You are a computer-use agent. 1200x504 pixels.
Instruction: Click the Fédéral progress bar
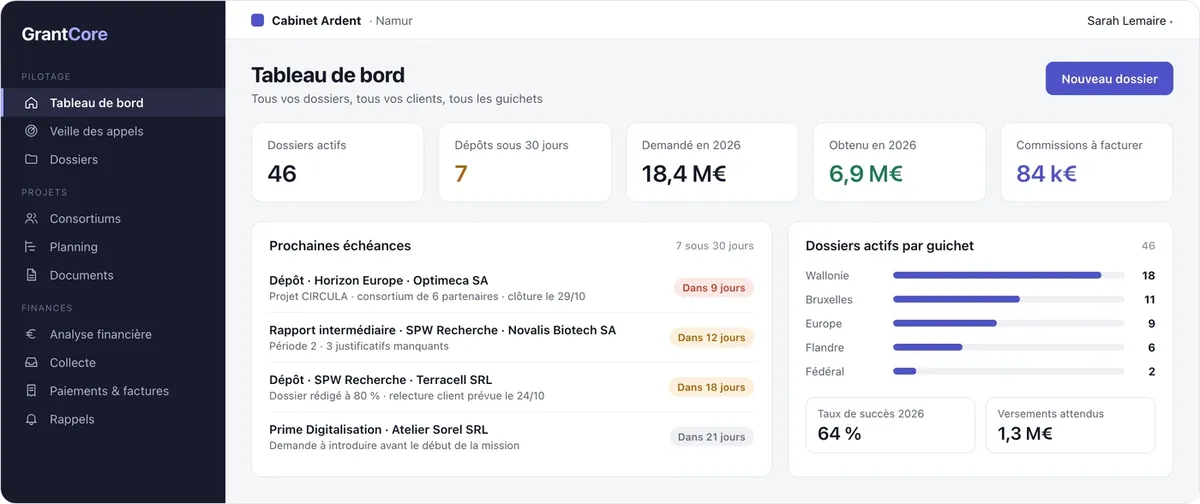[1008, 371]
